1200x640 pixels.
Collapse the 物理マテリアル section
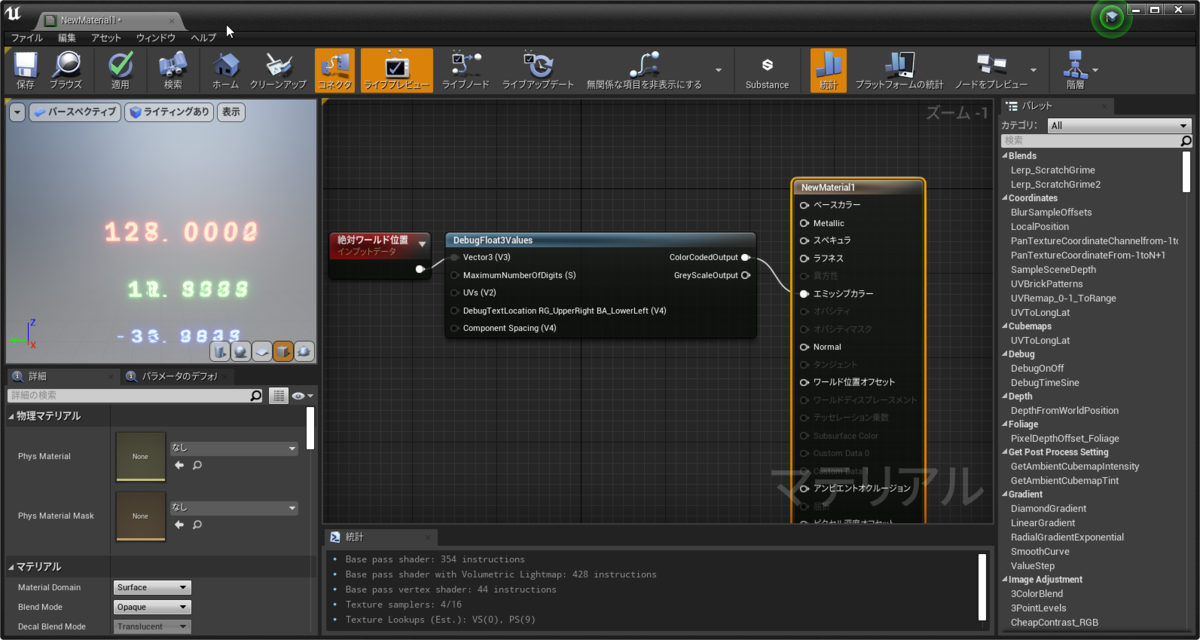click(x=12, y=416)
